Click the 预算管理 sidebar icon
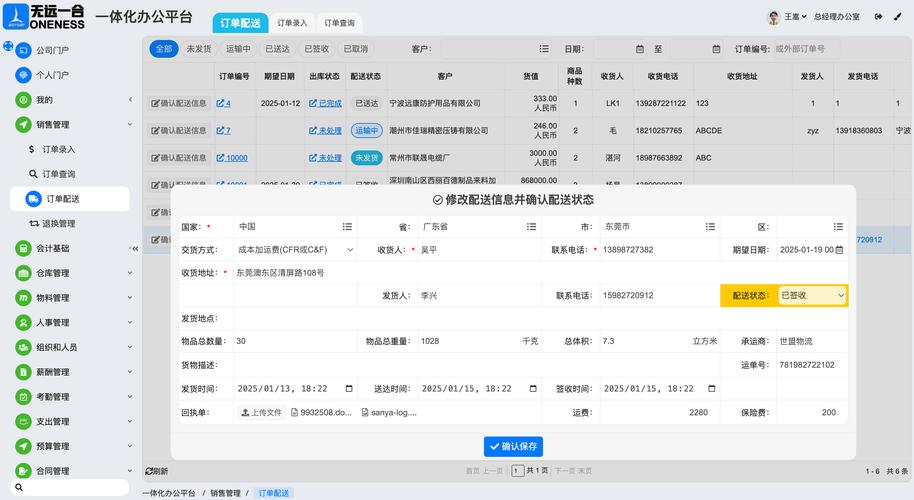Viewport: 914px width, 500px height. [23, 446]
